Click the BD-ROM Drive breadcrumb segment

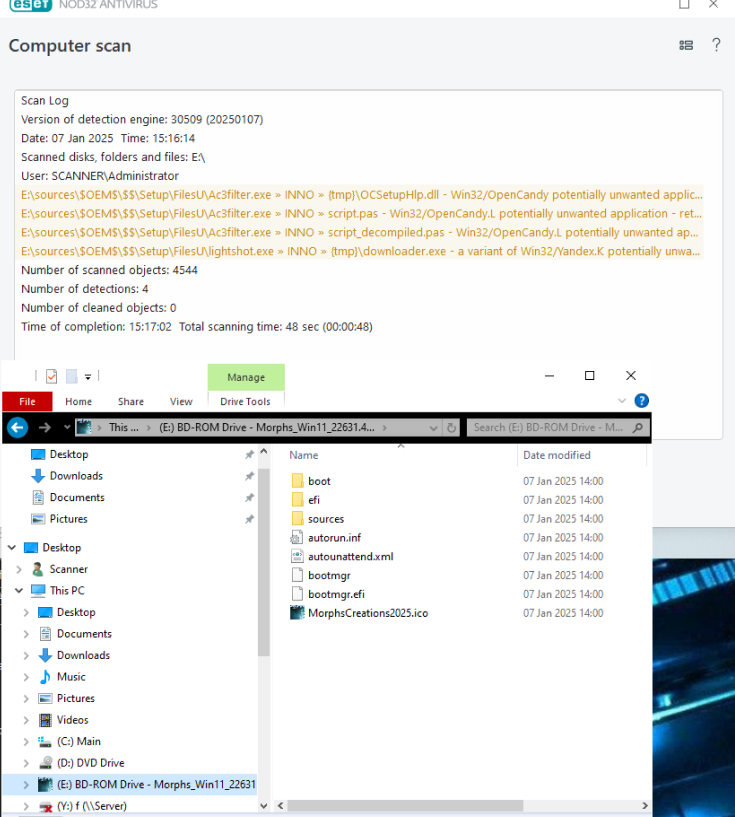pyautogui.click(x=267, y=427)
